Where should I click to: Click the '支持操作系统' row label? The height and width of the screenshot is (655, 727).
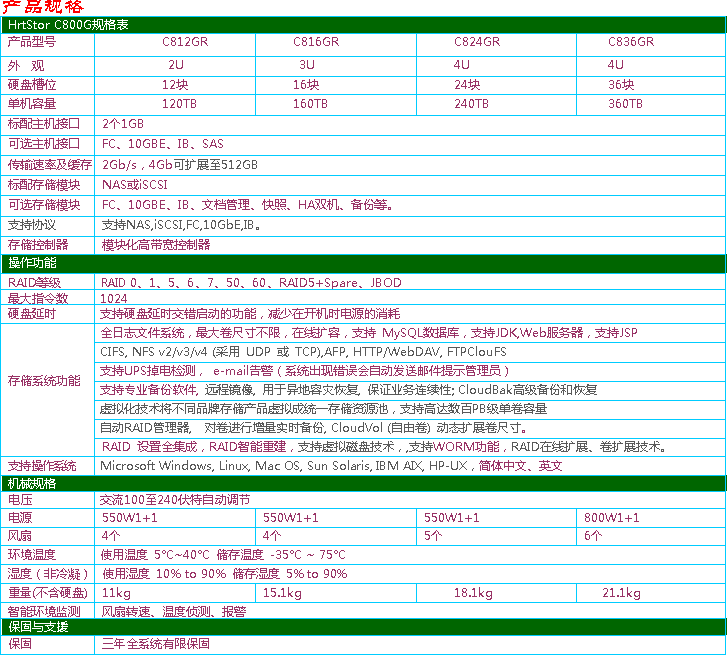click(42, 466)
